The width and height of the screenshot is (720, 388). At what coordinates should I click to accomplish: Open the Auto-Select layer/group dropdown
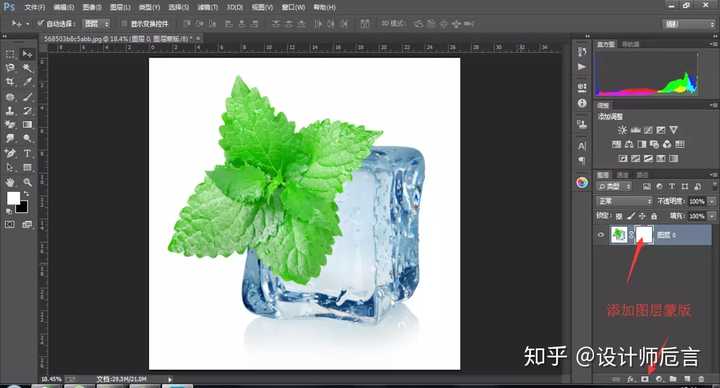(x=96, y=23)
